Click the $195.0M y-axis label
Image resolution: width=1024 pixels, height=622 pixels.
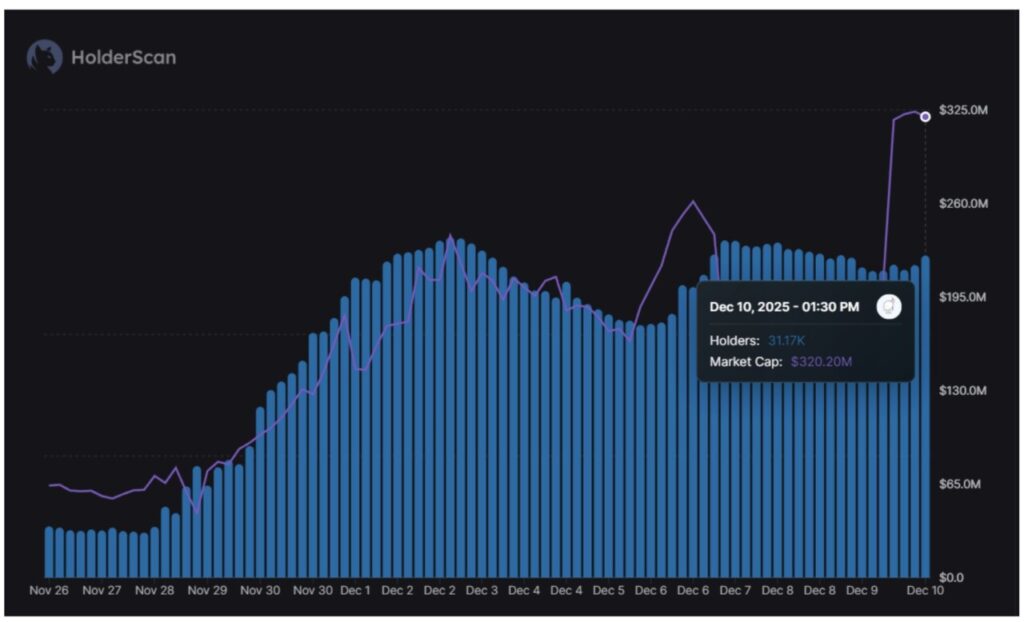tap(963, 297)
